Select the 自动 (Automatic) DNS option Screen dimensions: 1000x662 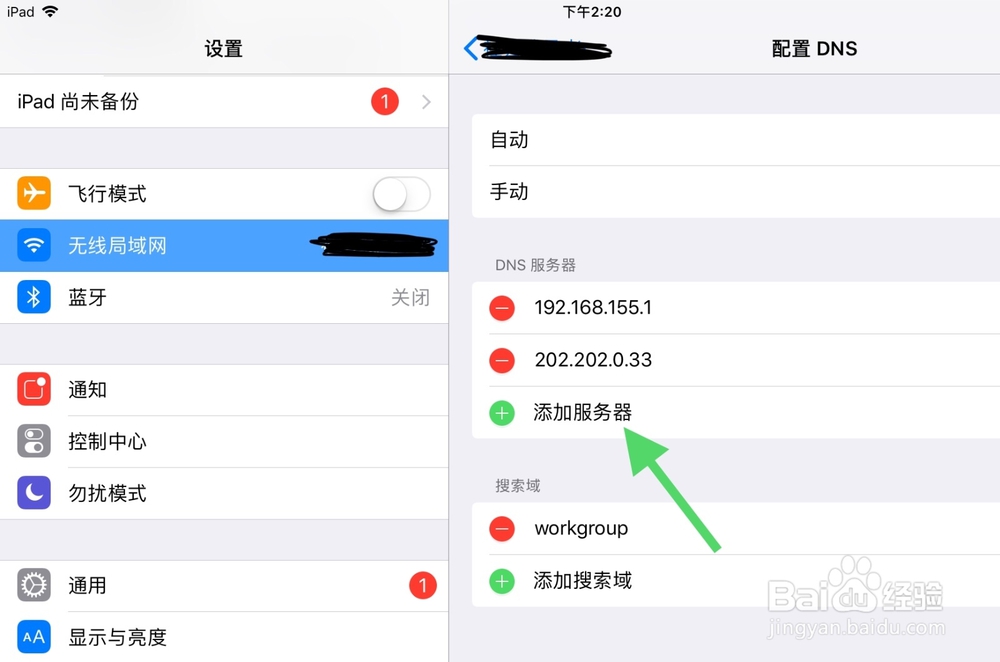pyautogui.click(x=736, y=140)
